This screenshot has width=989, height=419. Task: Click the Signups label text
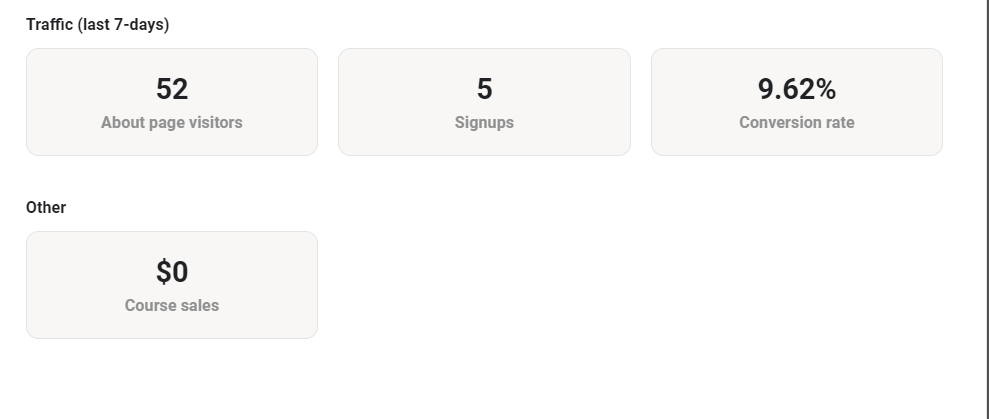pos(484,123)
